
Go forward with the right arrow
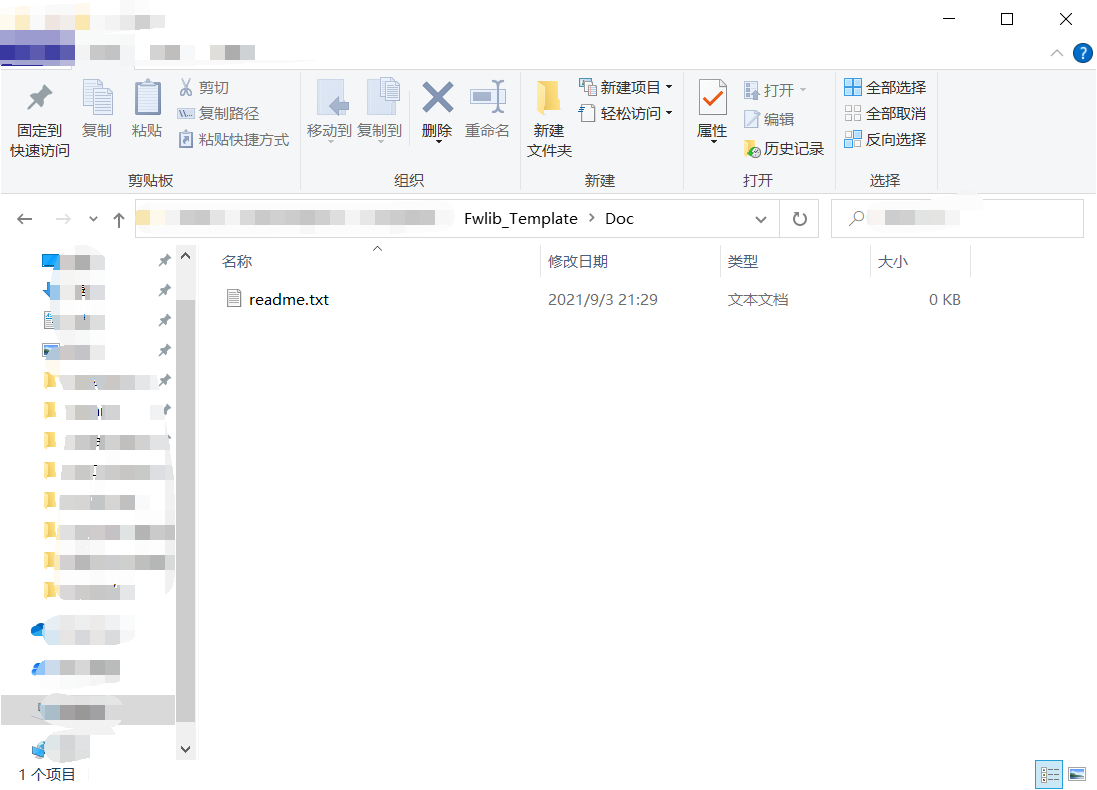tap(63, 219)
